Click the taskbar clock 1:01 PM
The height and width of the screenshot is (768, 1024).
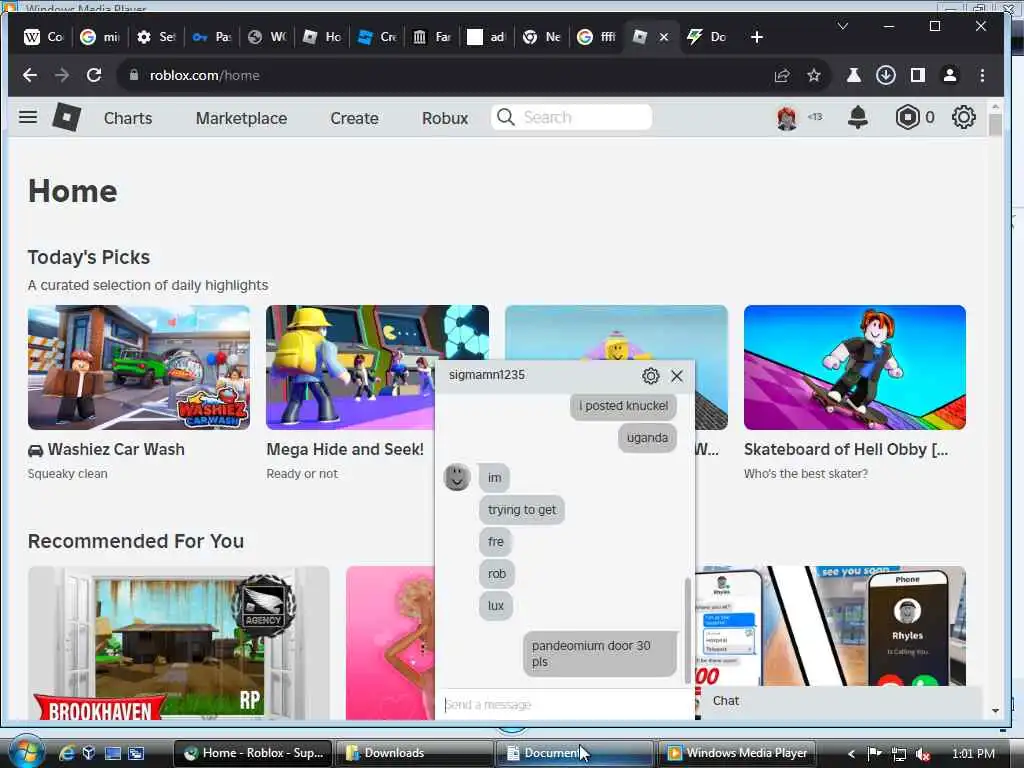(973, 754)
